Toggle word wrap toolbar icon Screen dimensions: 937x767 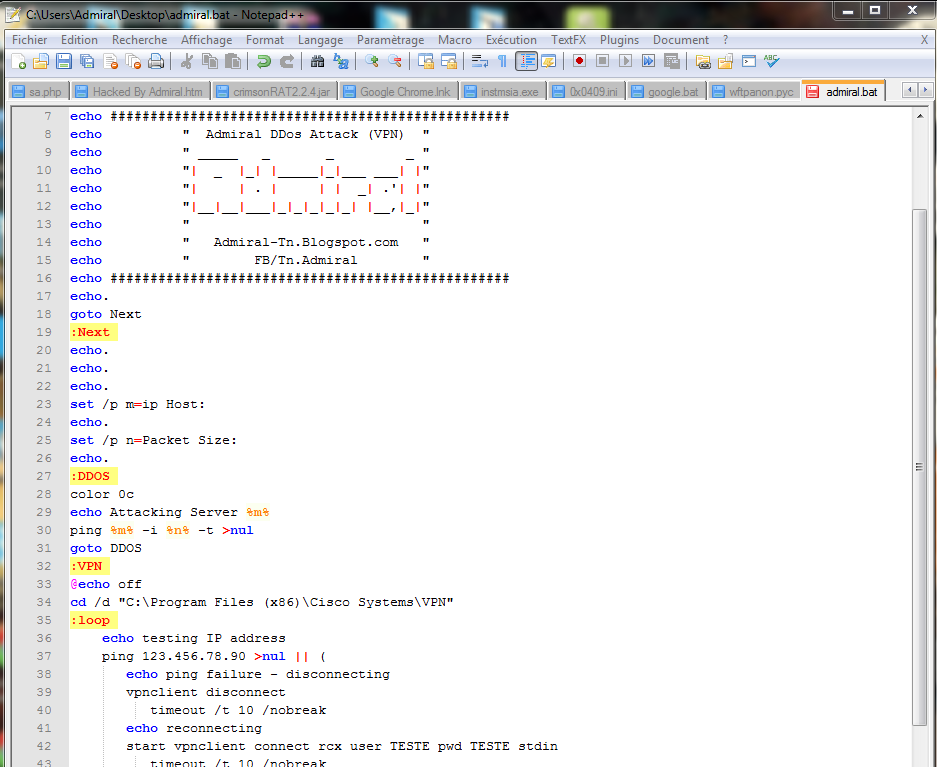[479, 62]
